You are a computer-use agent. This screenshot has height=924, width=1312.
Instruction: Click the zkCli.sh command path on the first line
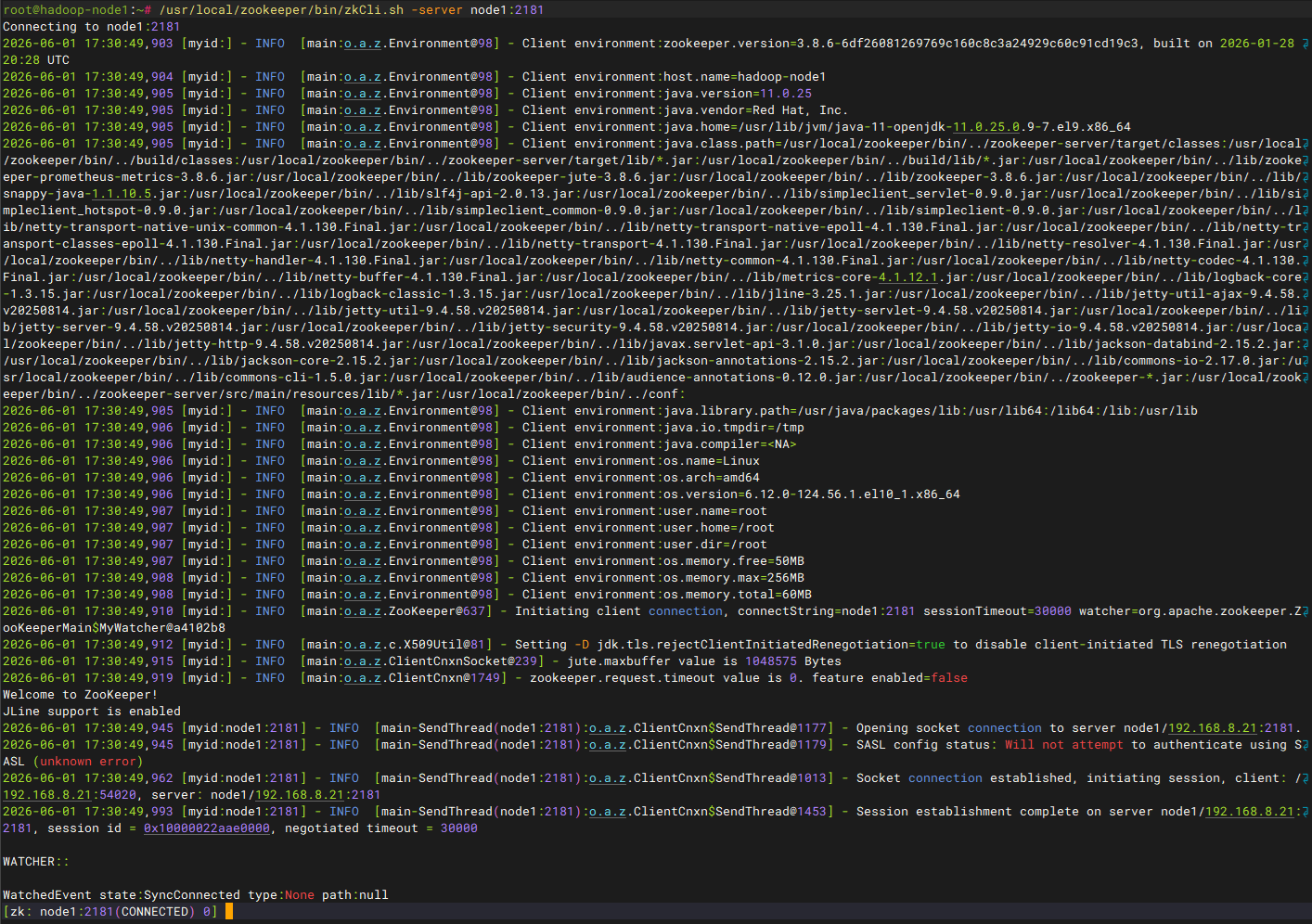point(279,10)
